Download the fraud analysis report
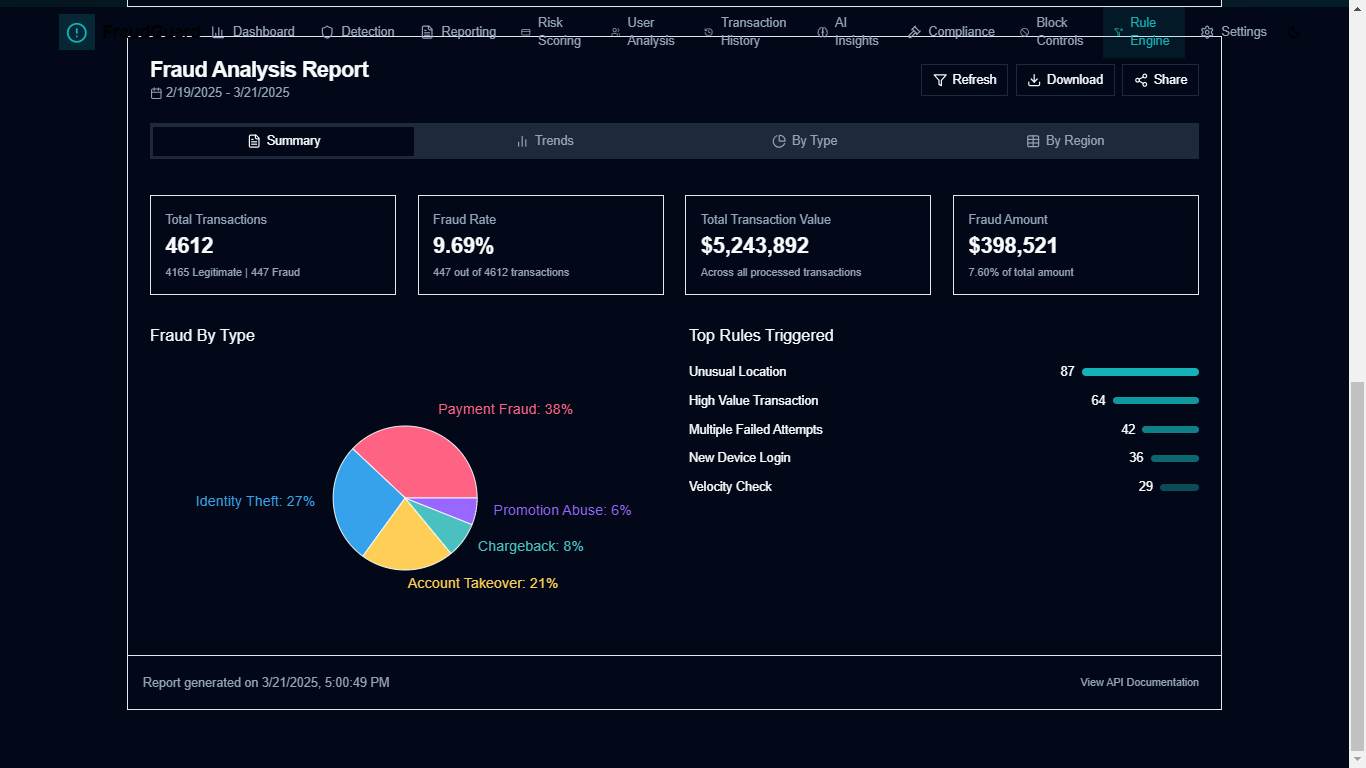 1065,80
